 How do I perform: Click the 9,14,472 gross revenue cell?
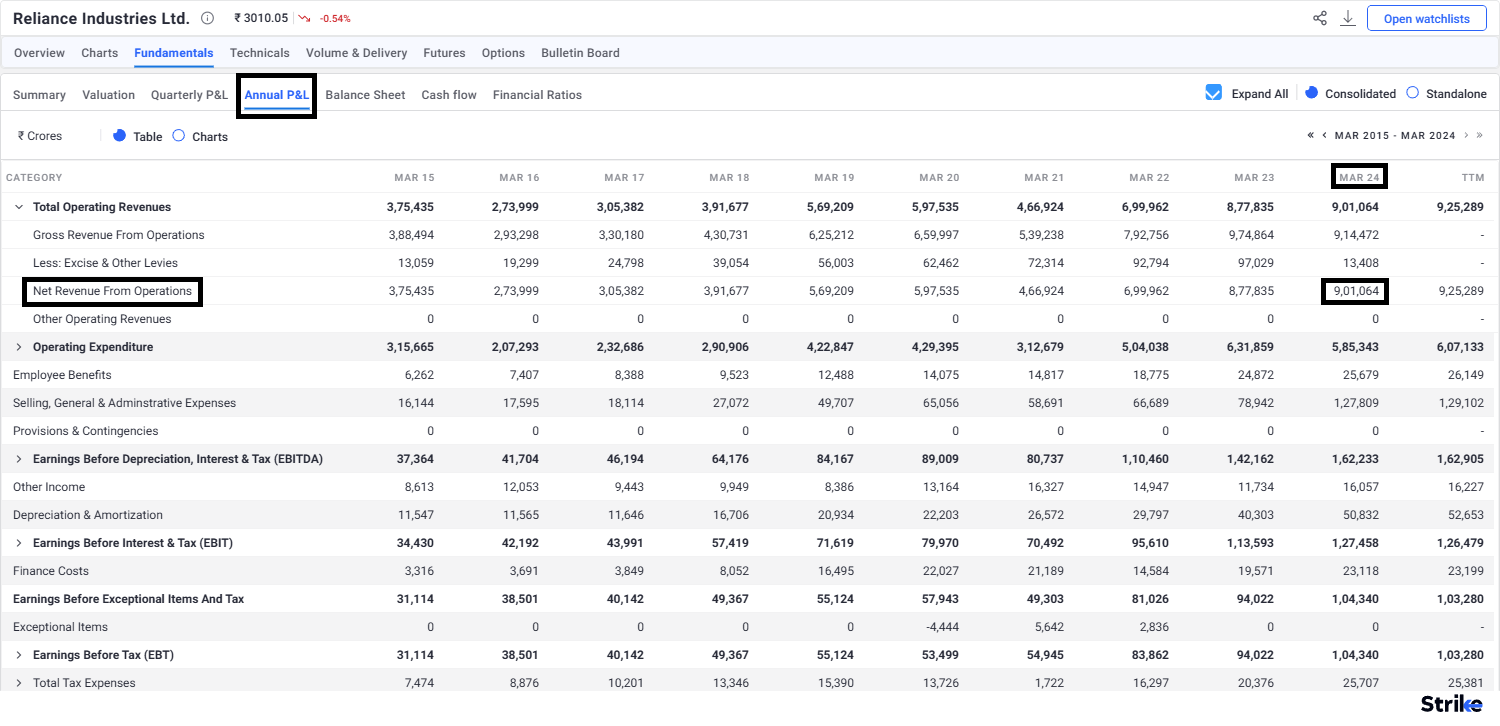pyautogui.click(x=1356, y=235)
